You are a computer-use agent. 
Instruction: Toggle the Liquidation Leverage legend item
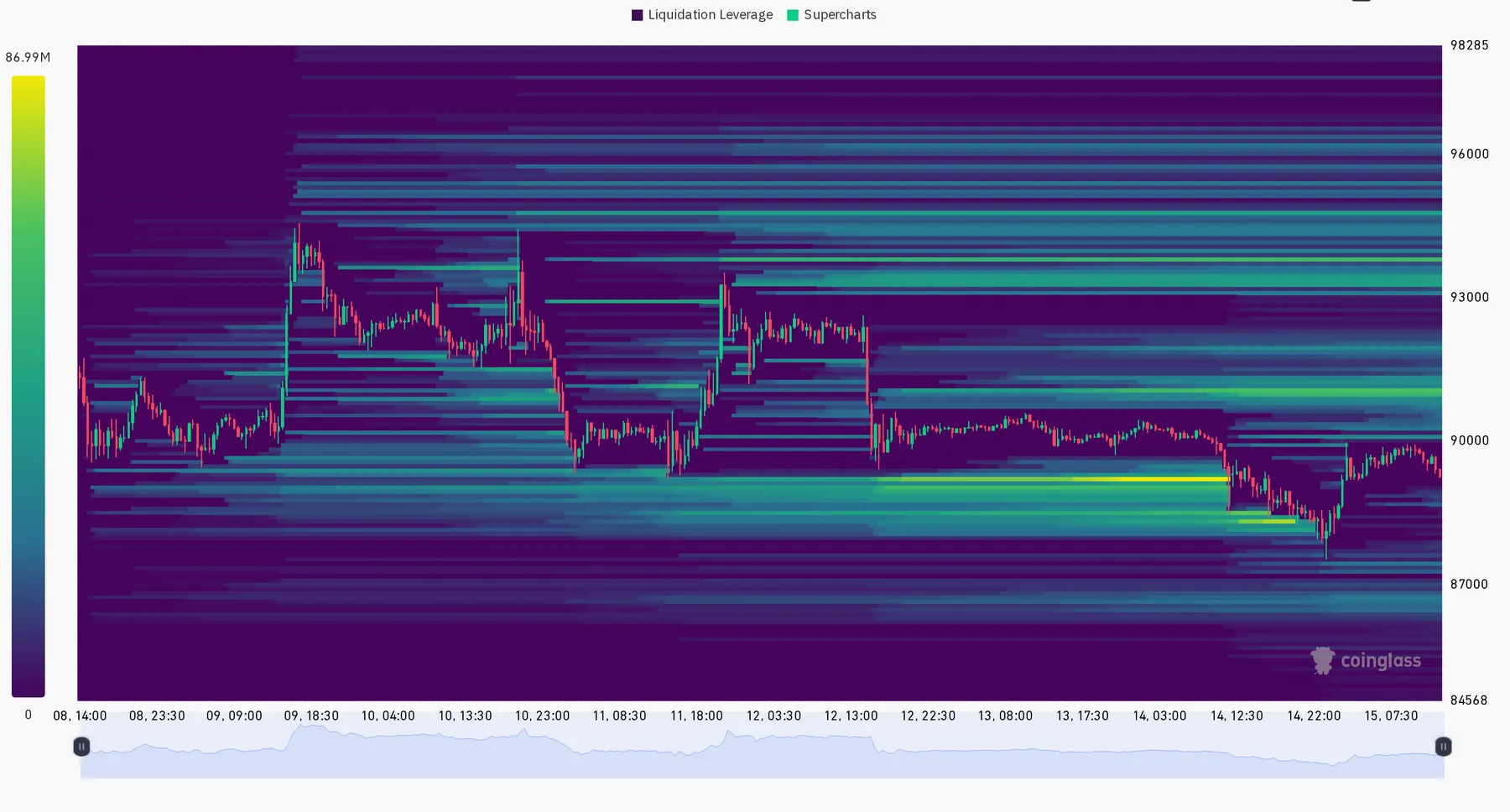[x=710, y=14]
